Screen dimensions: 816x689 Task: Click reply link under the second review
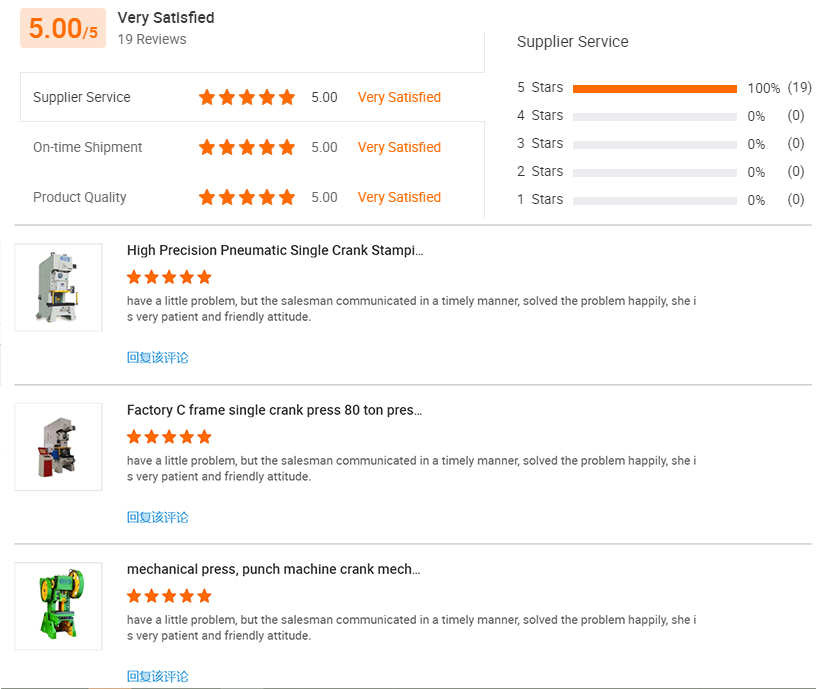click(x=158, y=517)
